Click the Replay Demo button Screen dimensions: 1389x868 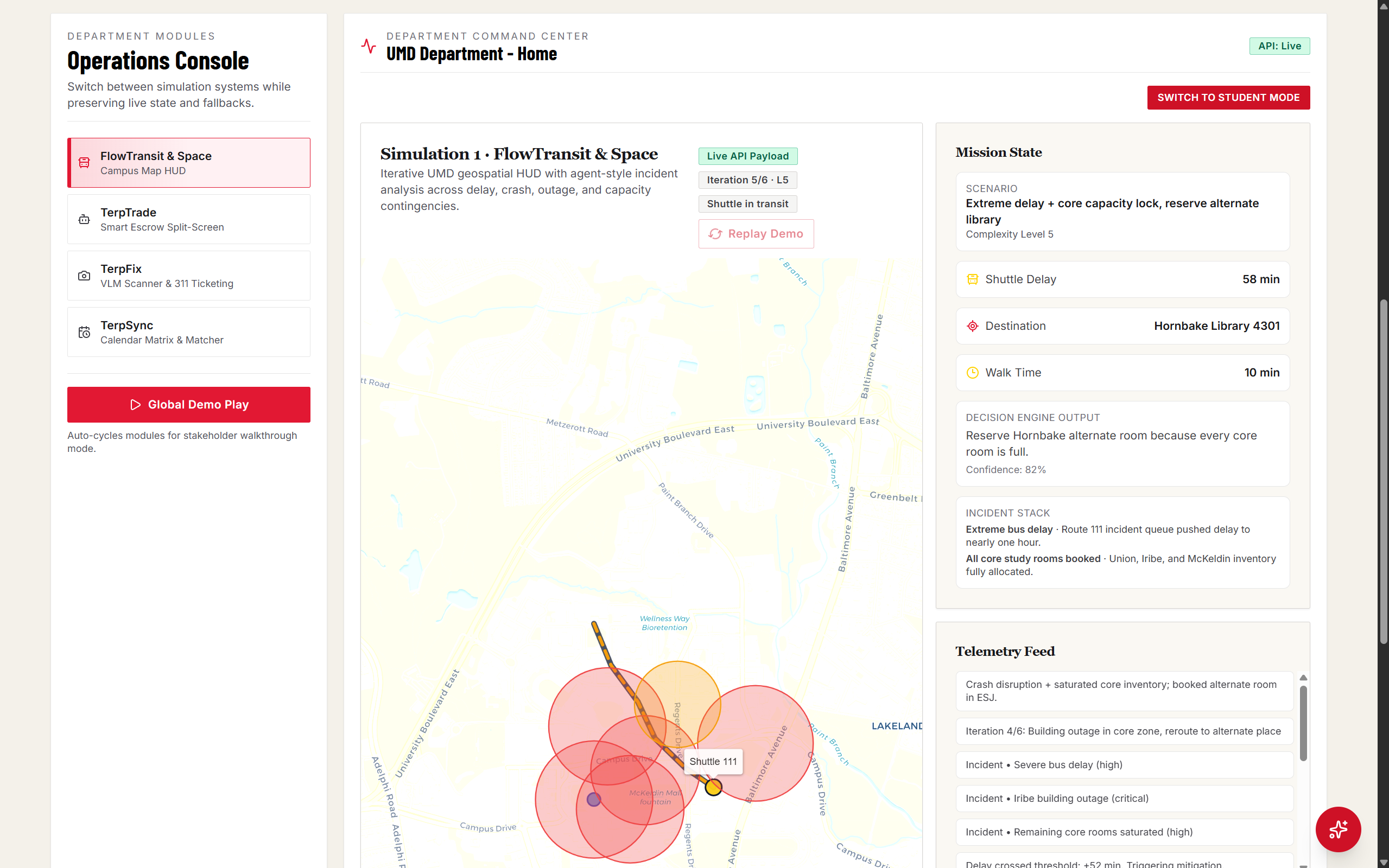tap(756, 234)
